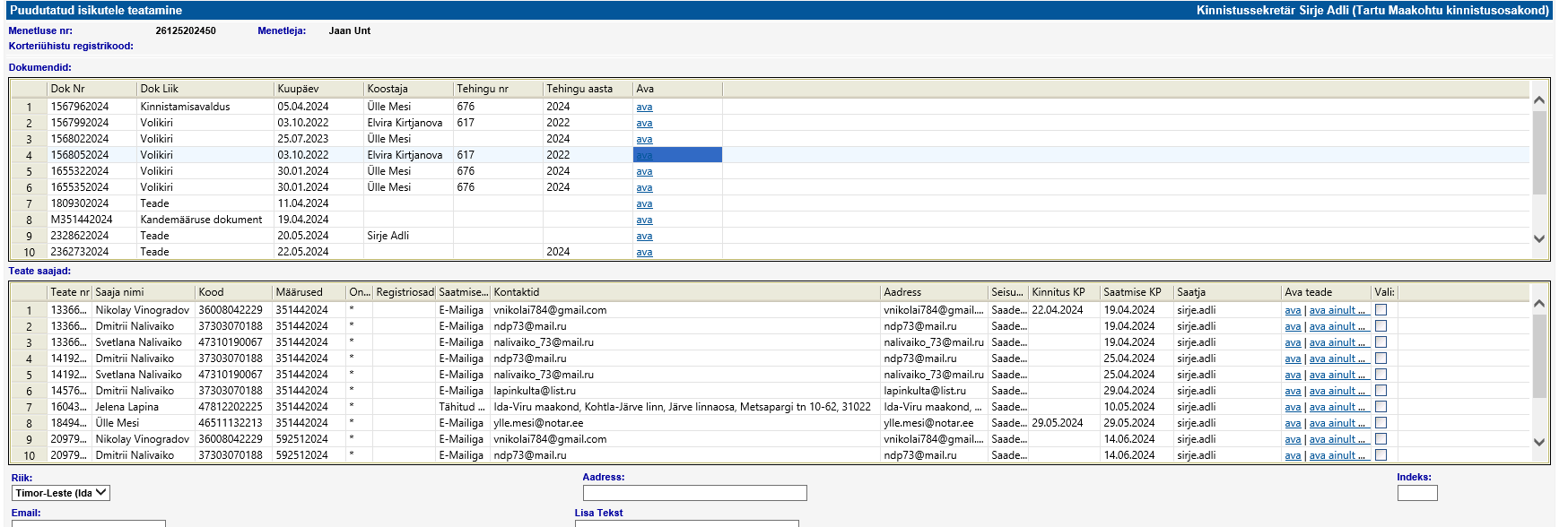Click the Kinnitus KP column header
The width and height of the screenshot is (1568, 527).
1064,292
